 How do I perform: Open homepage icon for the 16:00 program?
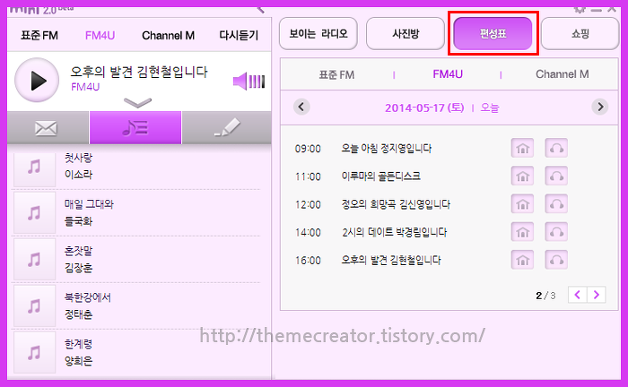[522, 260]
